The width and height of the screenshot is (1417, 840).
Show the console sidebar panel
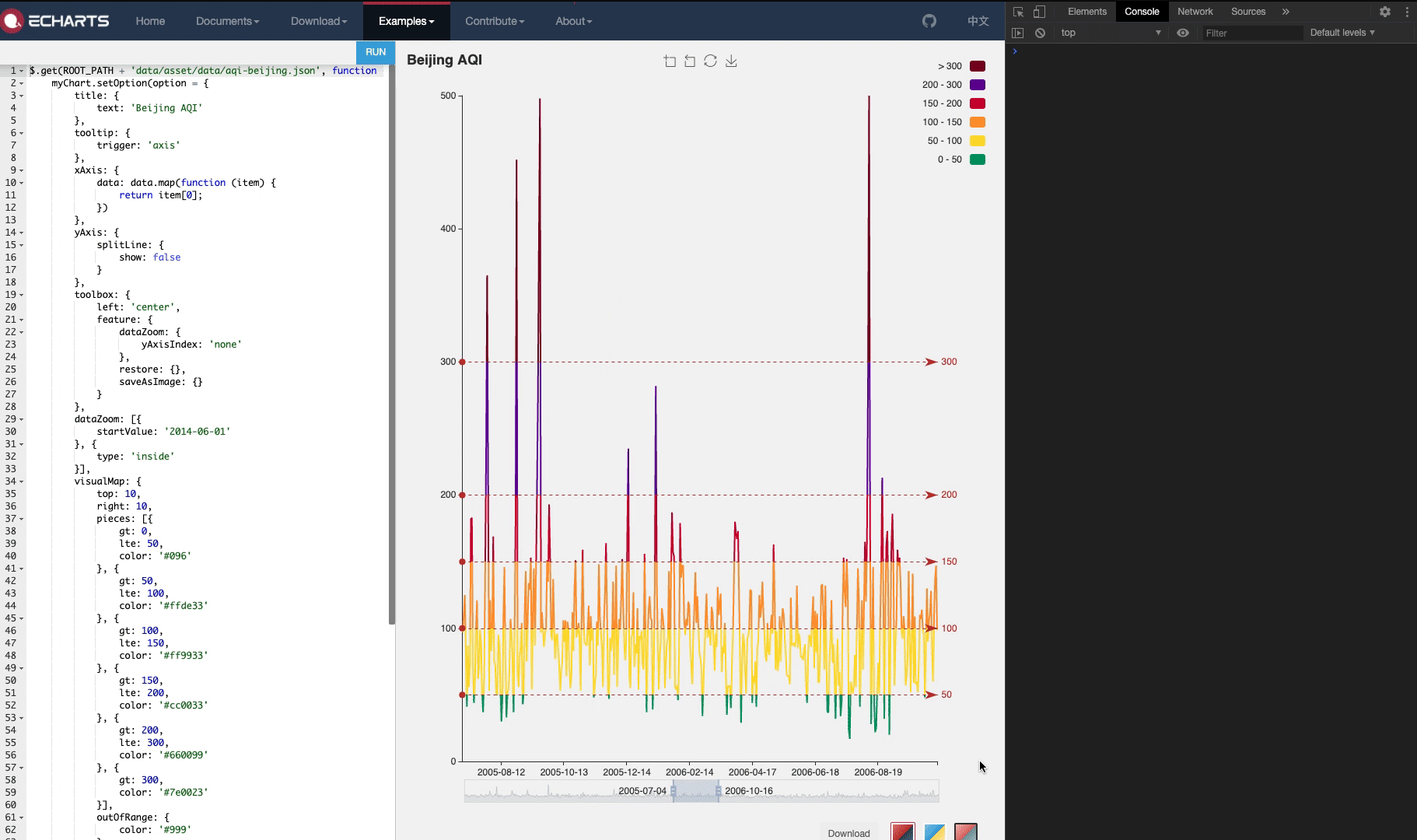point(1017,33)
